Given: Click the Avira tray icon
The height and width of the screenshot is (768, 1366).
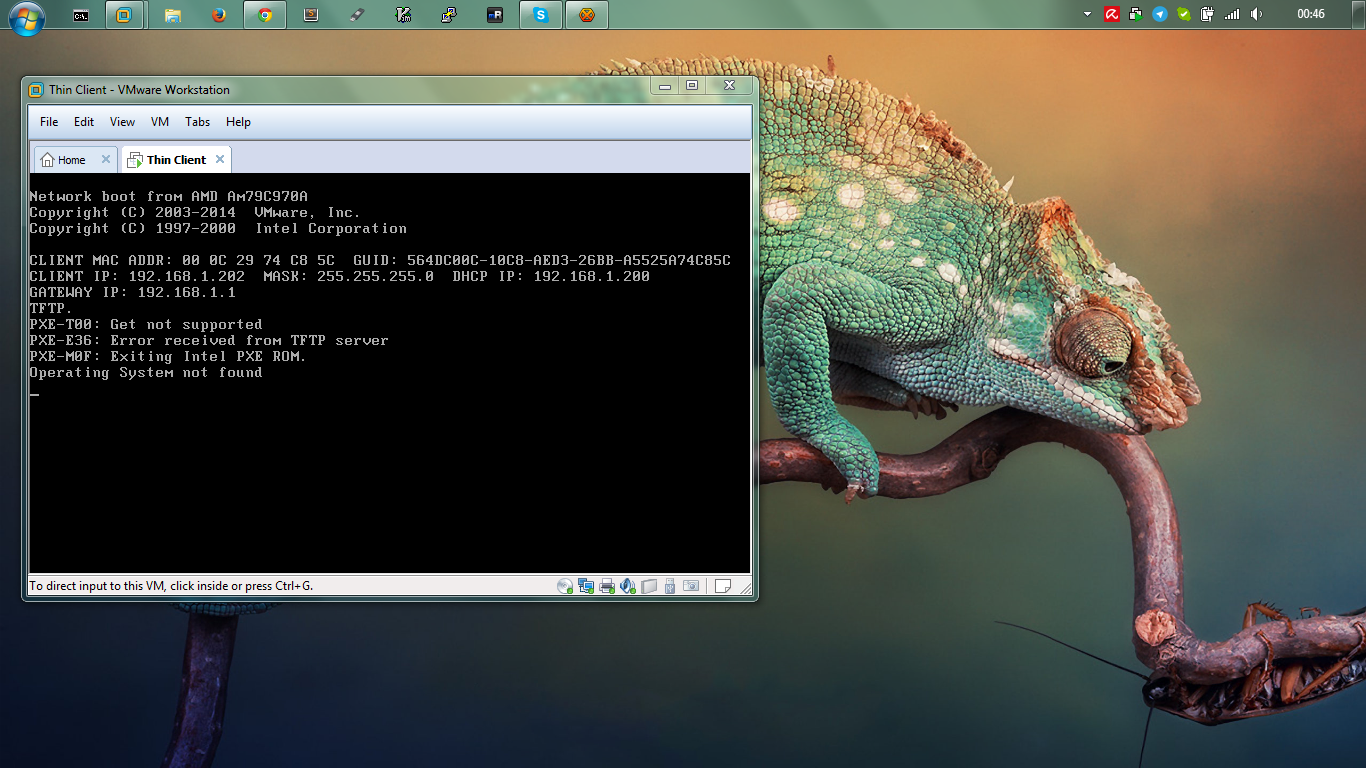Looking at the screenshot, I should point(1111,14).
